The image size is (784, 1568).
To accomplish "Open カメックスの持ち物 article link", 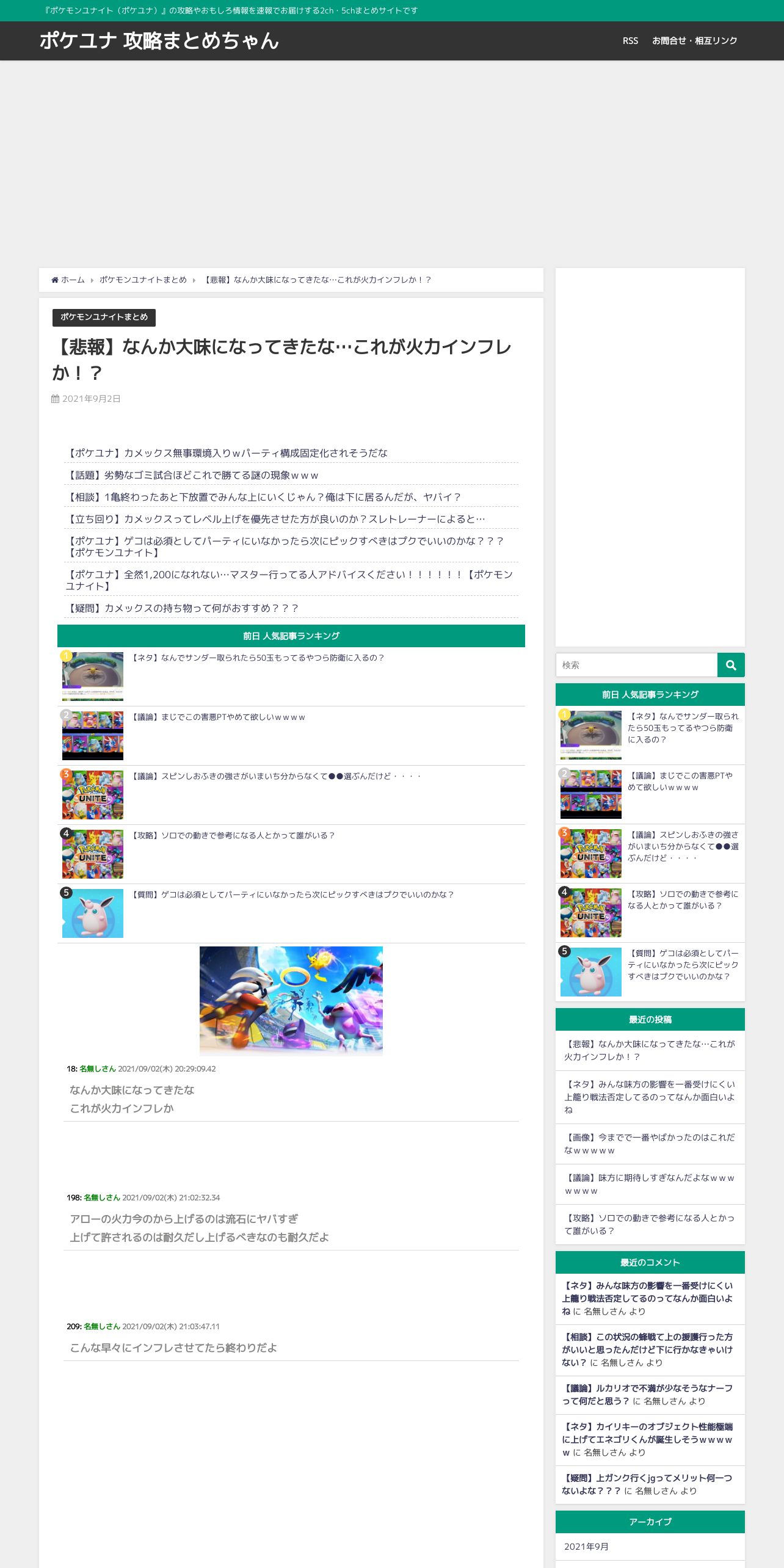I will point(182,608).
